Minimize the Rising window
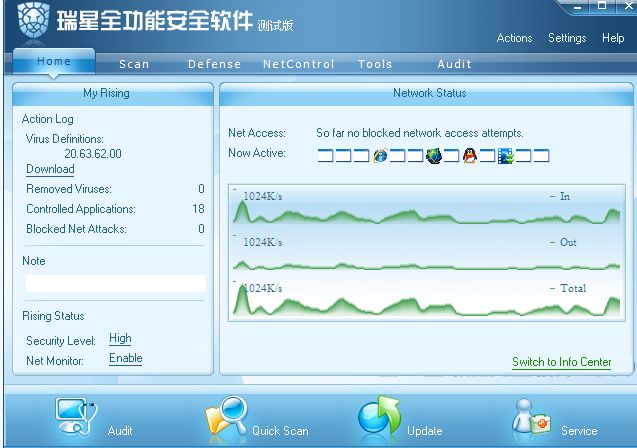Viewport: 637px width, 448px height. point(578,7)
